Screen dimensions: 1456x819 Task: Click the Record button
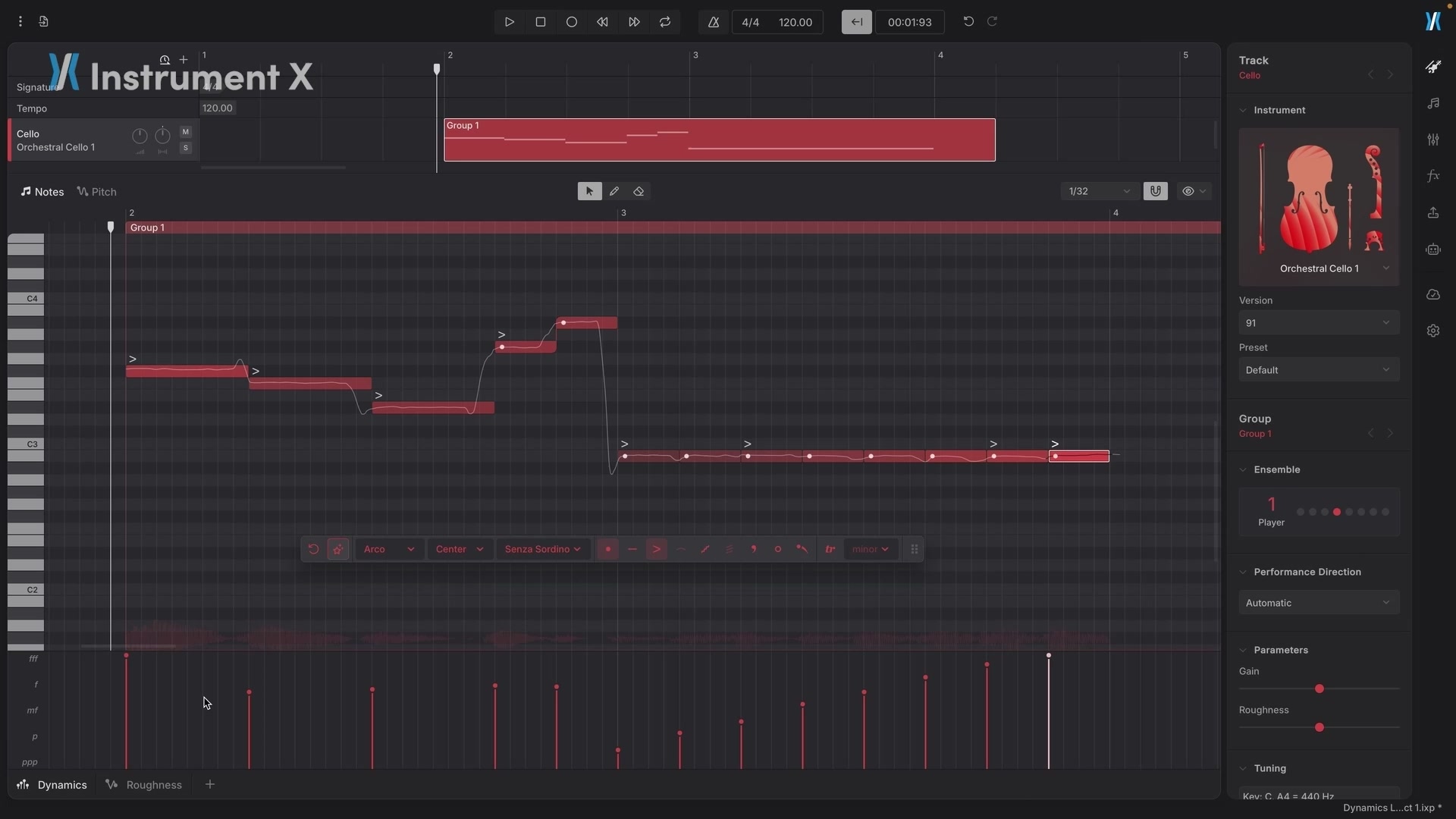pyautogui.click(x=572, y=22)
